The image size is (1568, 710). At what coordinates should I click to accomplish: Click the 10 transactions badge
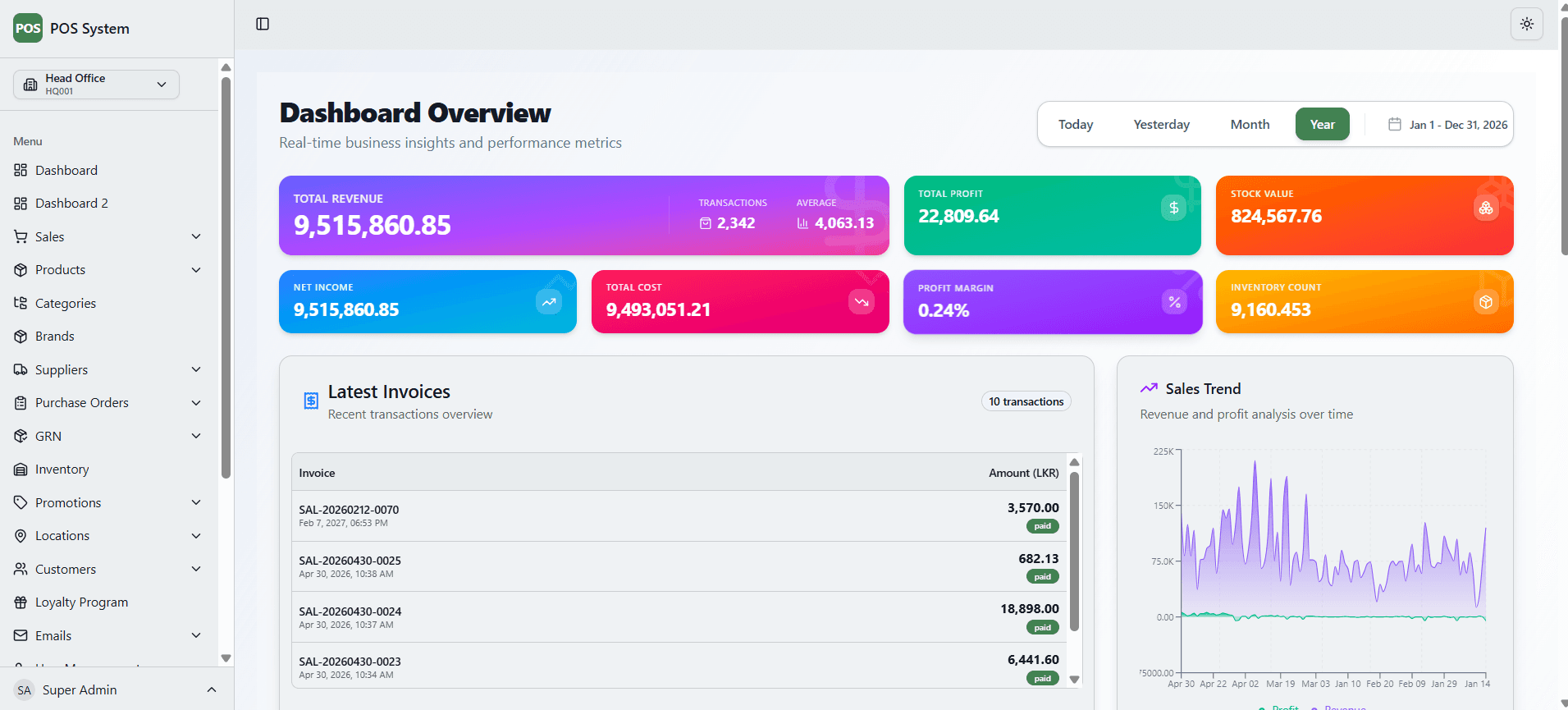pos(1026,401)
